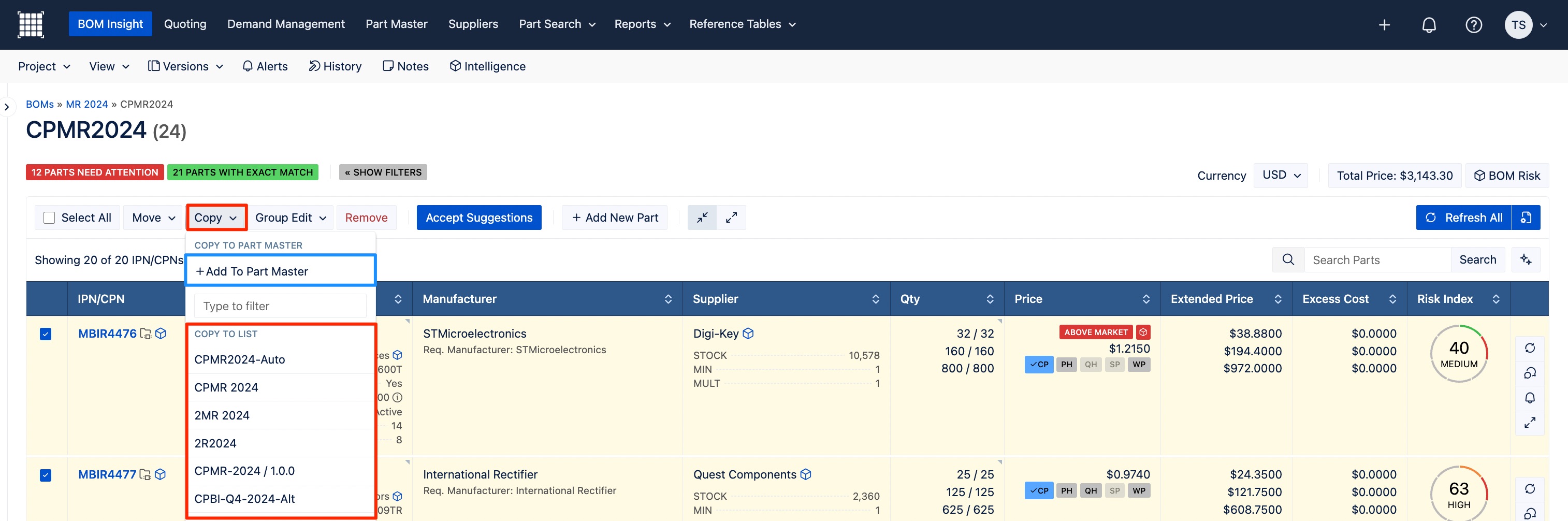Image resolution: width=1568 pixels, height=521 pixels.
Task: Click the expand all rows icon
Action: click(731, 218)
